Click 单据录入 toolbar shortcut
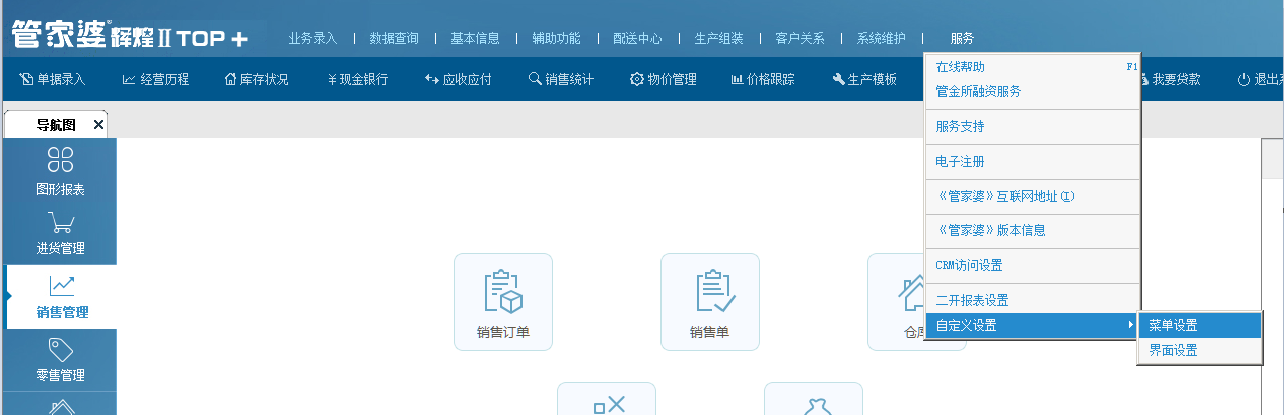 53,80
